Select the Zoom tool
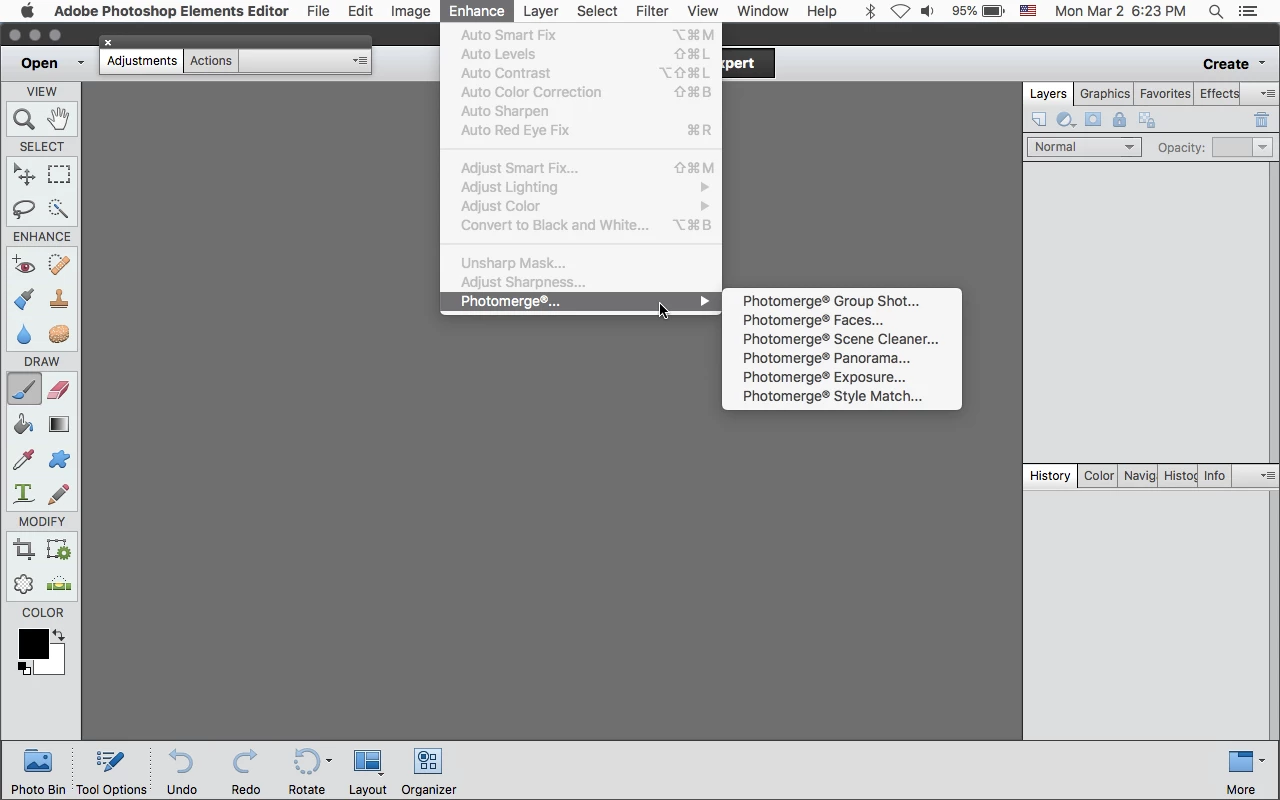Image resolution: width=1280 pixels, height=800 pixels. click(x=24, y=120)
